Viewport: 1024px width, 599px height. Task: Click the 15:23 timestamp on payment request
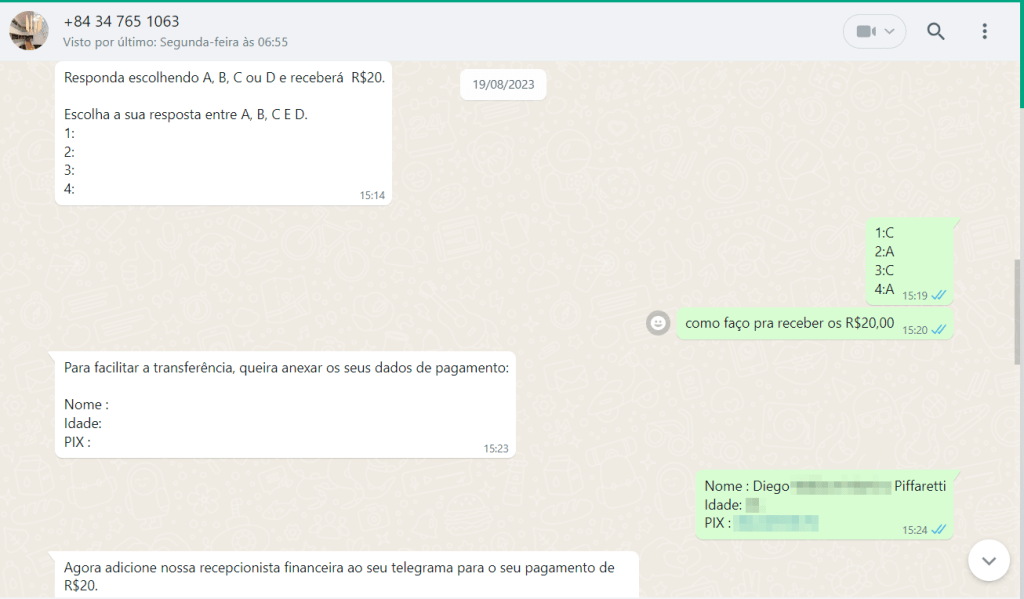click(496, 449)
